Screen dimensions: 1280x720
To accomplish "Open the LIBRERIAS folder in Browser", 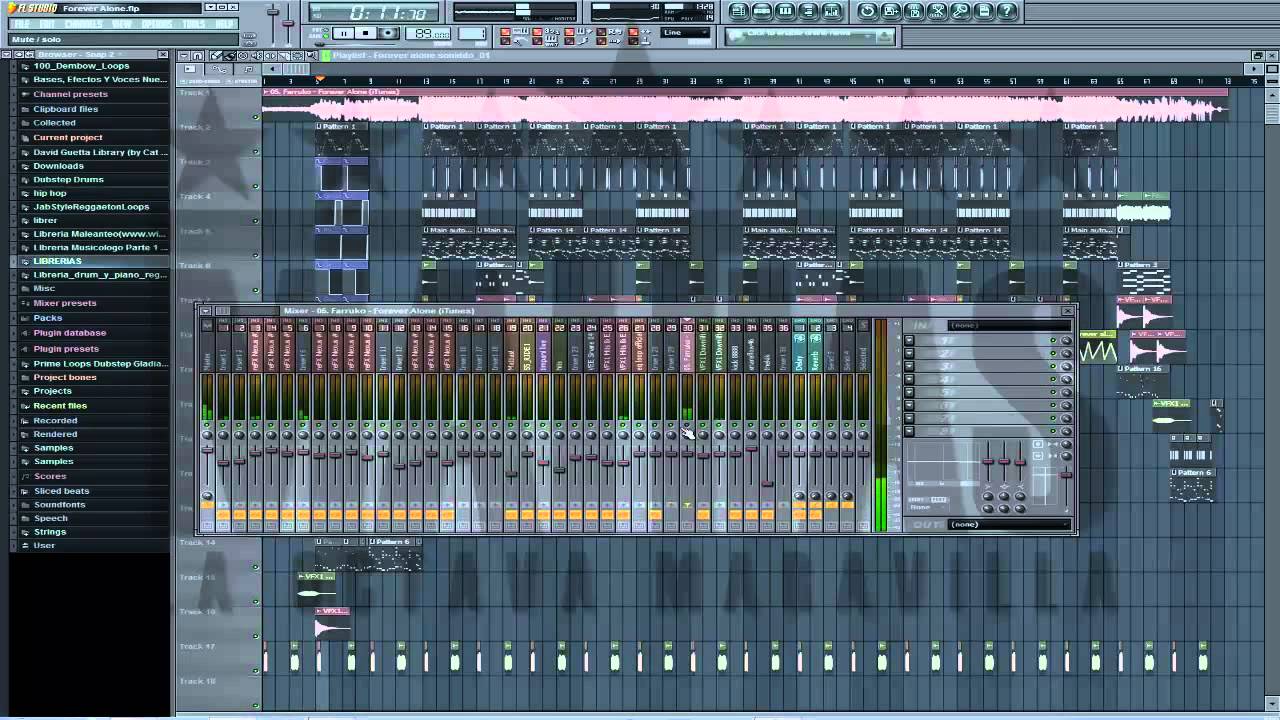I will 57,261.
